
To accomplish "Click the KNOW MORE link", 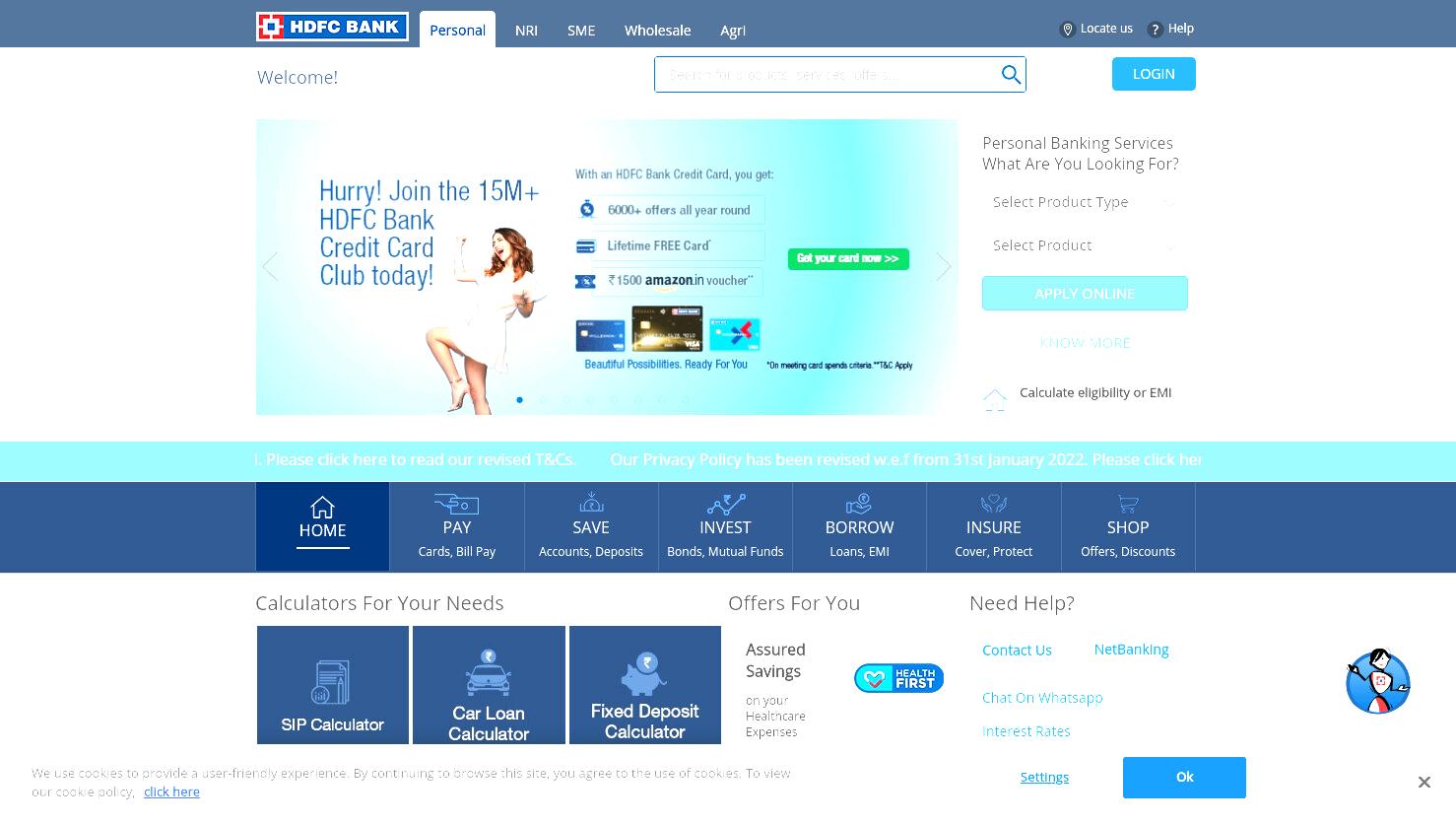I will 1085,343.
